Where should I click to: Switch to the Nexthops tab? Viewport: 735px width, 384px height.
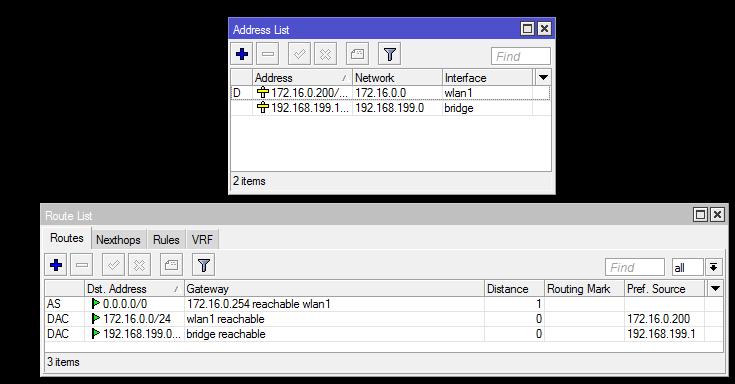118,240
